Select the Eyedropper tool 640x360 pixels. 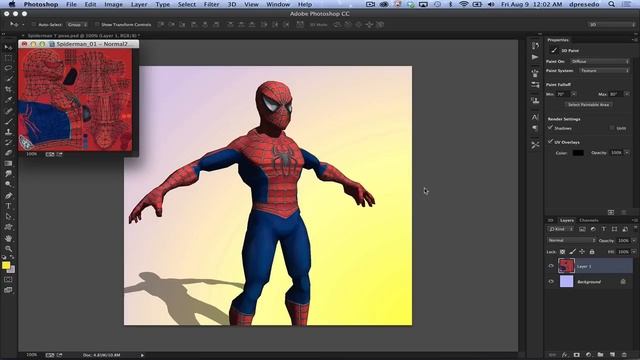[8, 100]
